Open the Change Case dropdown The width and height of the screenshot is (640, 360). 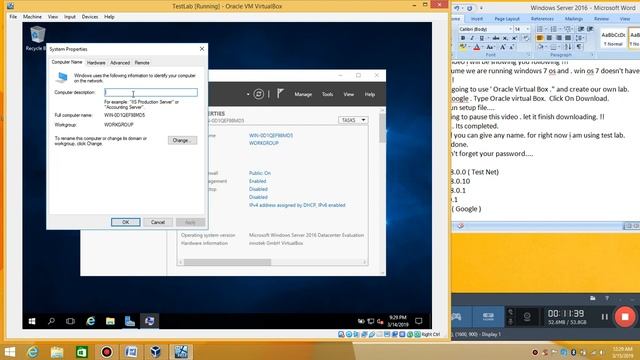coord(490,47)
